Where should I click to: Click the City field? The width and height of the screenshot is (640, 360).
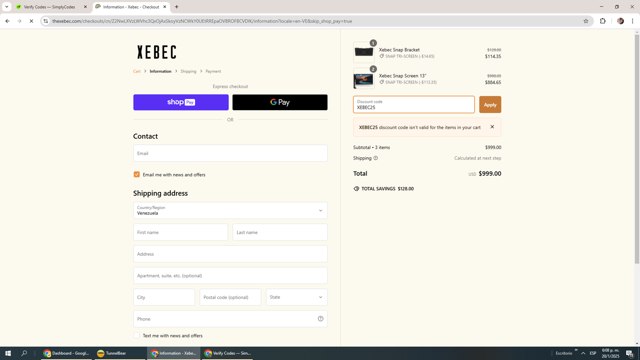click(164, 297)
